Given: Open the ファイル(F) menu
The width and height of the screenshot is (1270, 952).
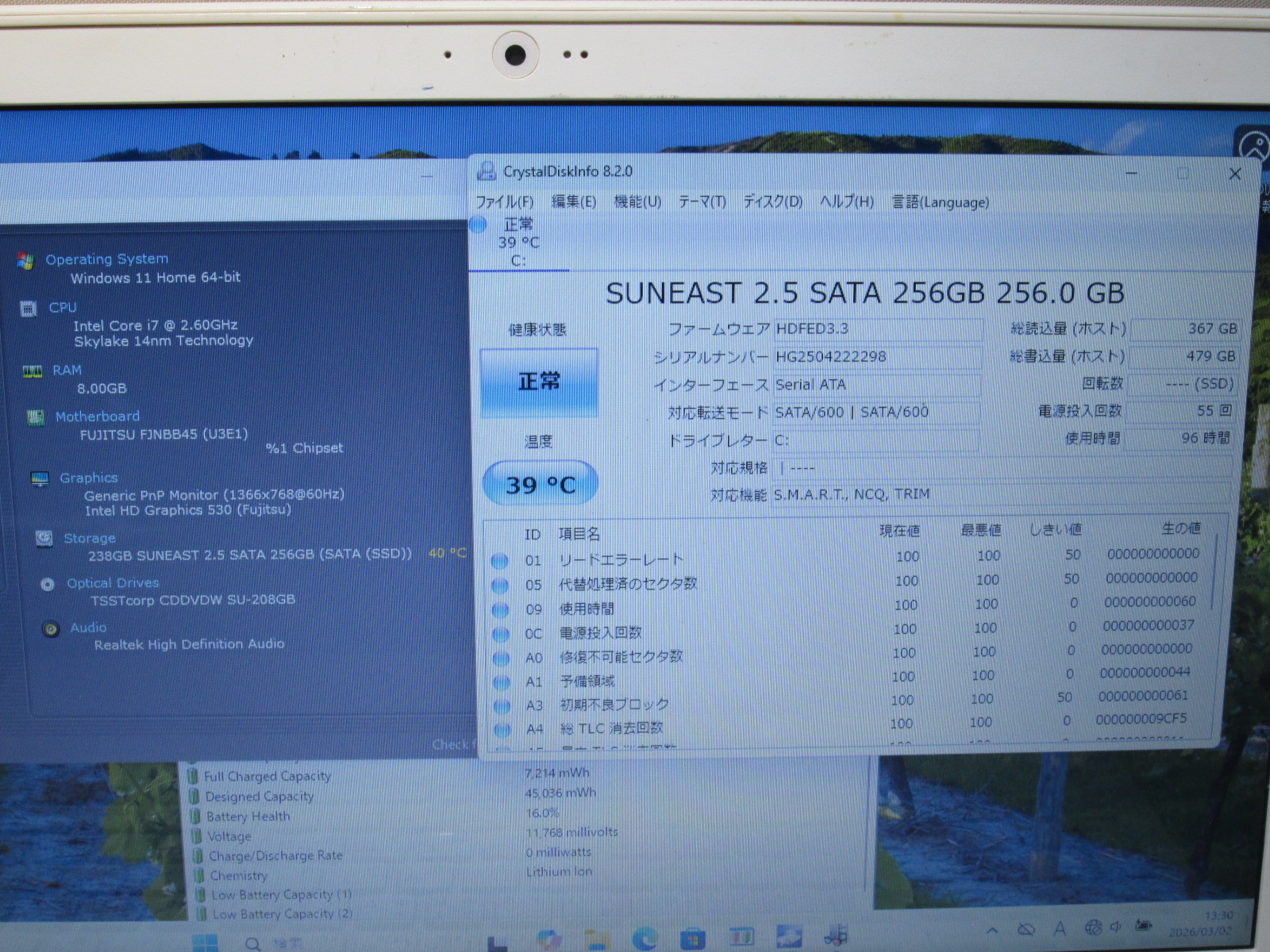Looking at the screenshot, I should pos(504,202).
